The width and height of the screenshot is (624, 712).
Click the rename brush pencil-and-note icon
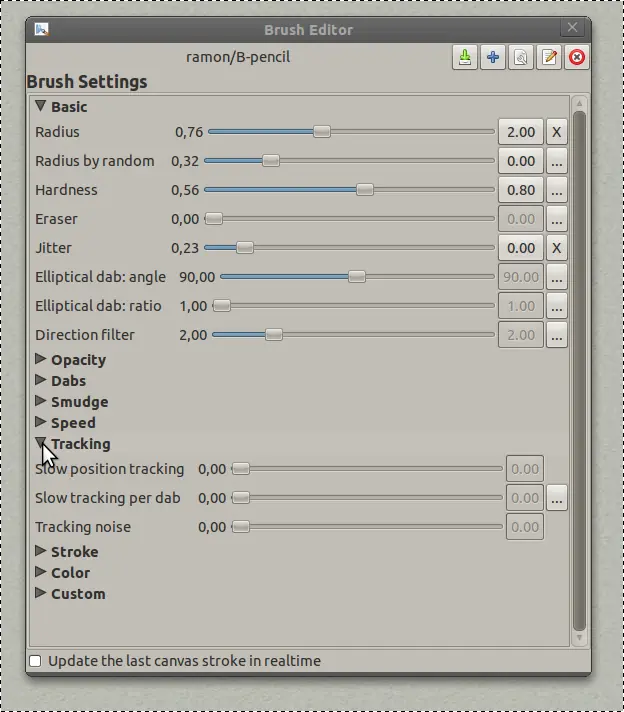pos(549,57)
